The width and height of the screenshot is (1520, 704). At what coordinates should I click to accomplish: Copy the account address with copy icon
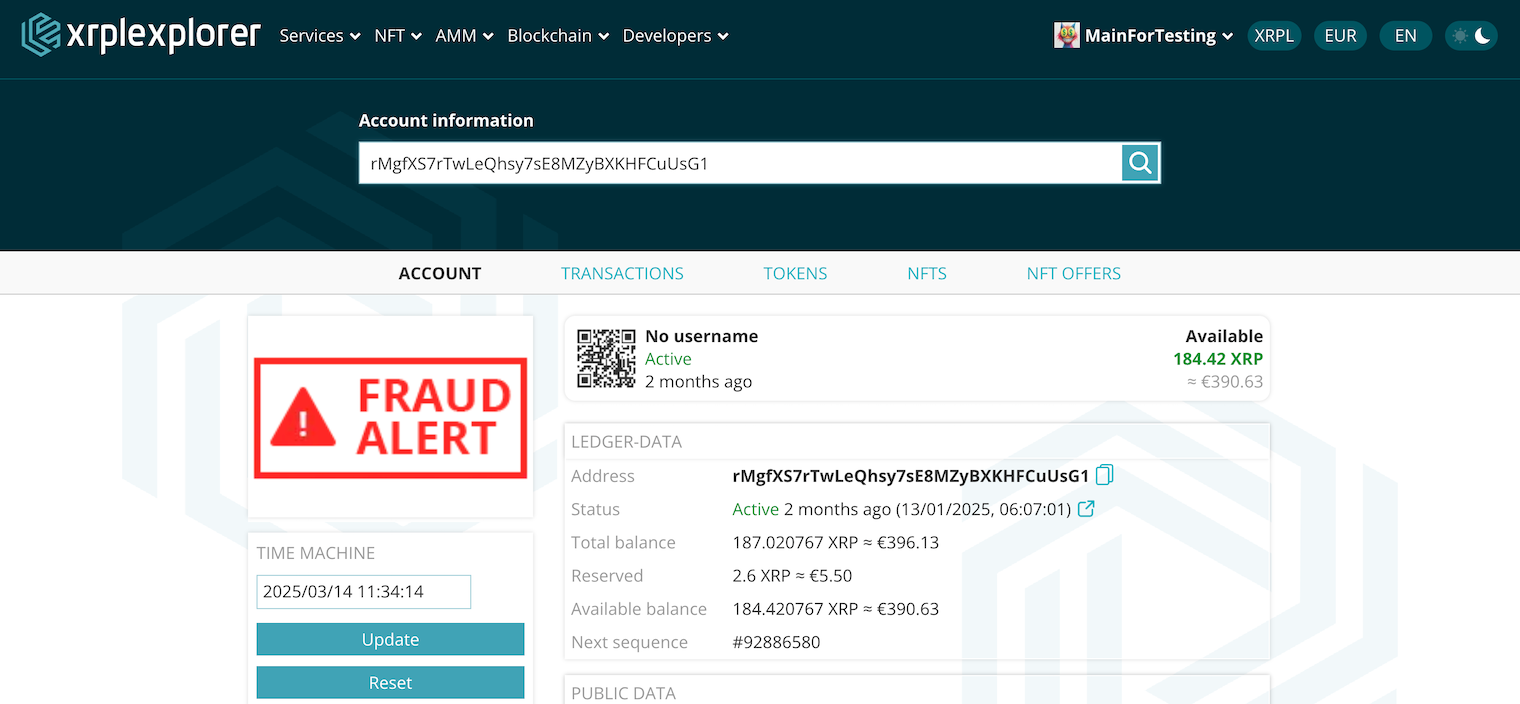[x=1105, y=475]
